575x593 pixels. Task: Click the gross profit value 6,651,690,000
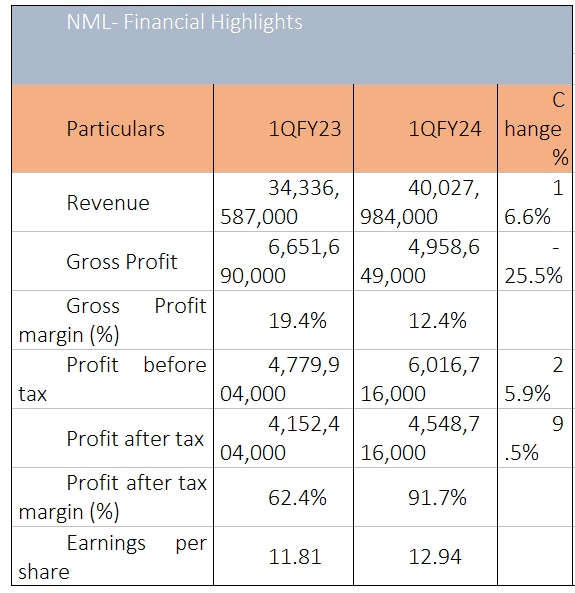(283, 261)
